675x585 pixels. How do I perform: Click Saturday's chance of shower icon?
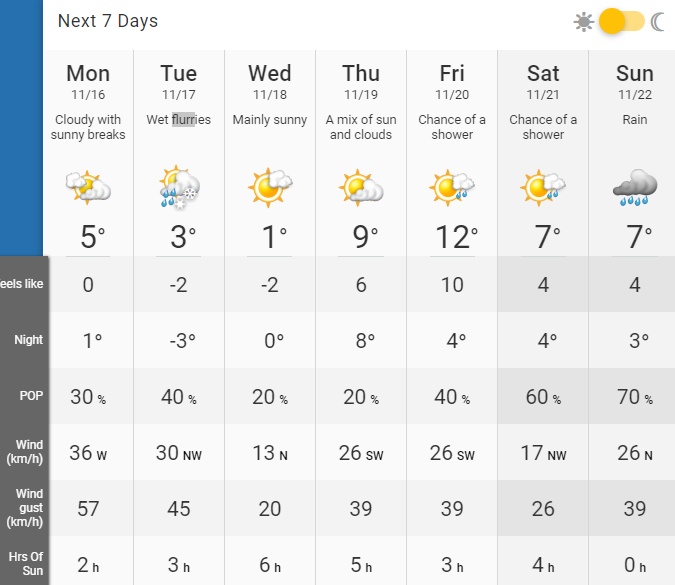tap(543, 187)
